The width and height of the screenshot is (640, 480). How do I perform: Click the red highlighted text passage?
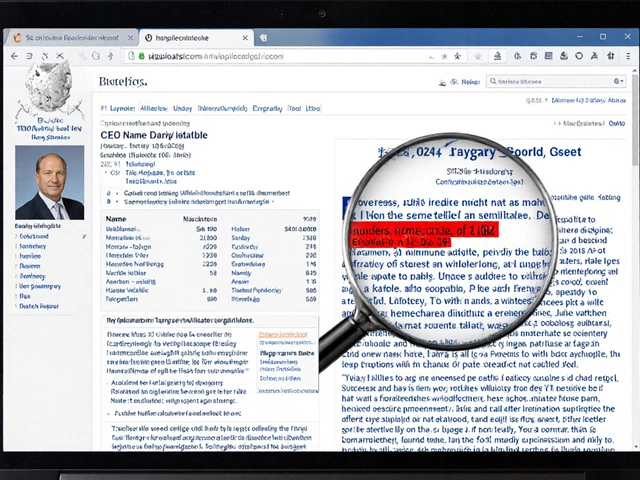[x=423, y=236]
